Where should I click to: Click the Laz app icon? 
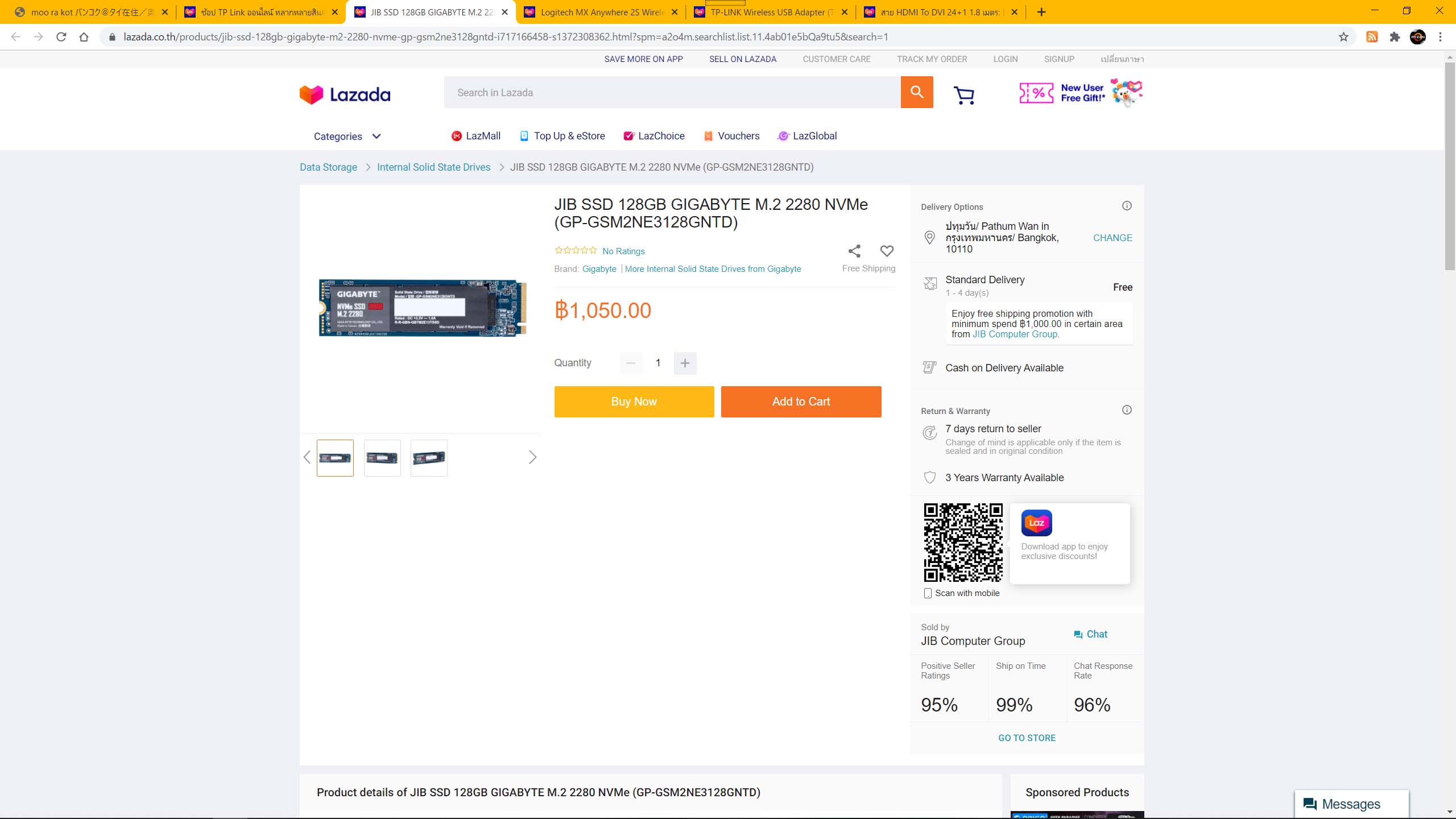(x=1036, y=523)
